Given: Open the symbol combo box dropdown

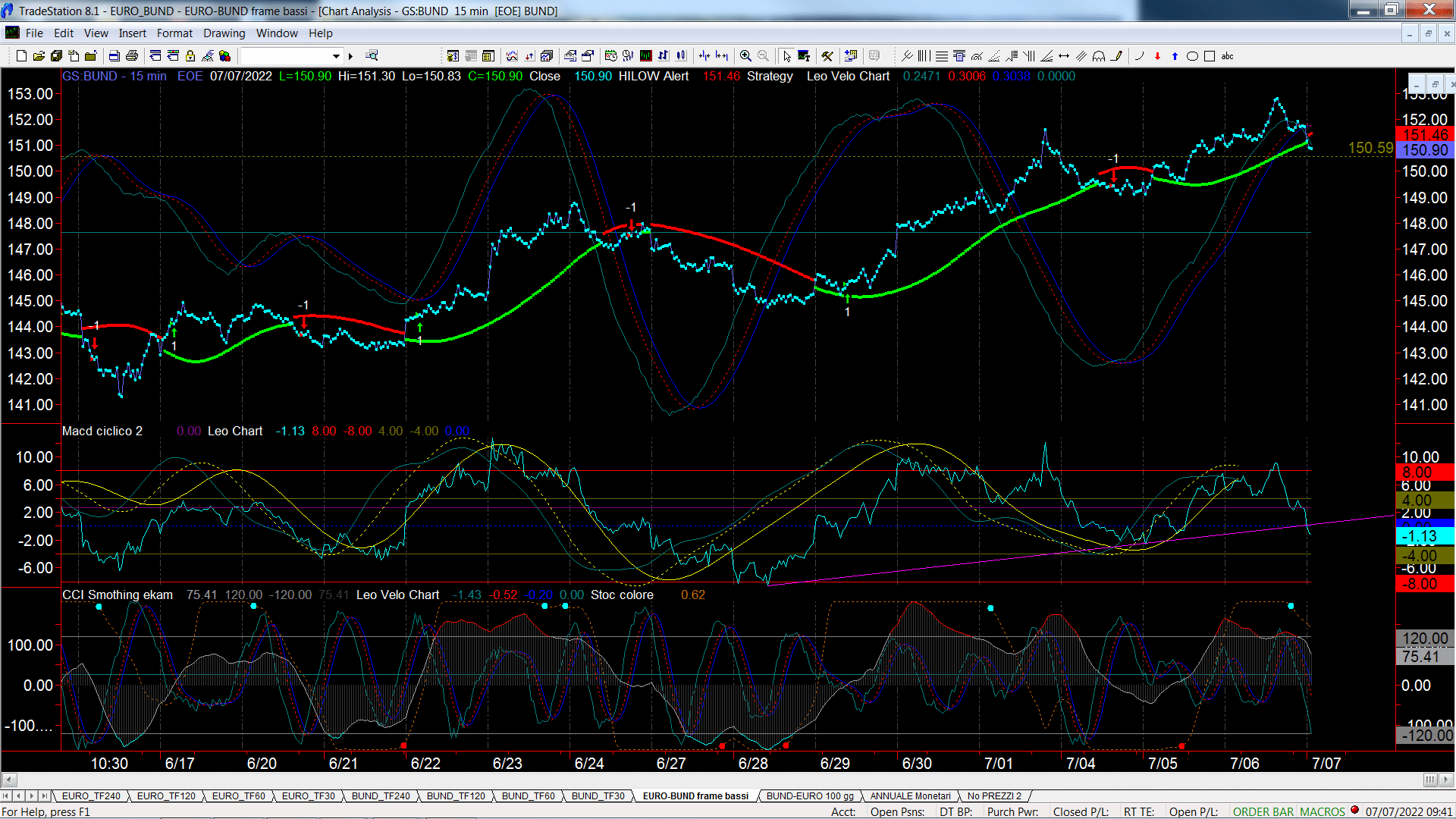Looking at the screenshot, I should coord(336,56).
